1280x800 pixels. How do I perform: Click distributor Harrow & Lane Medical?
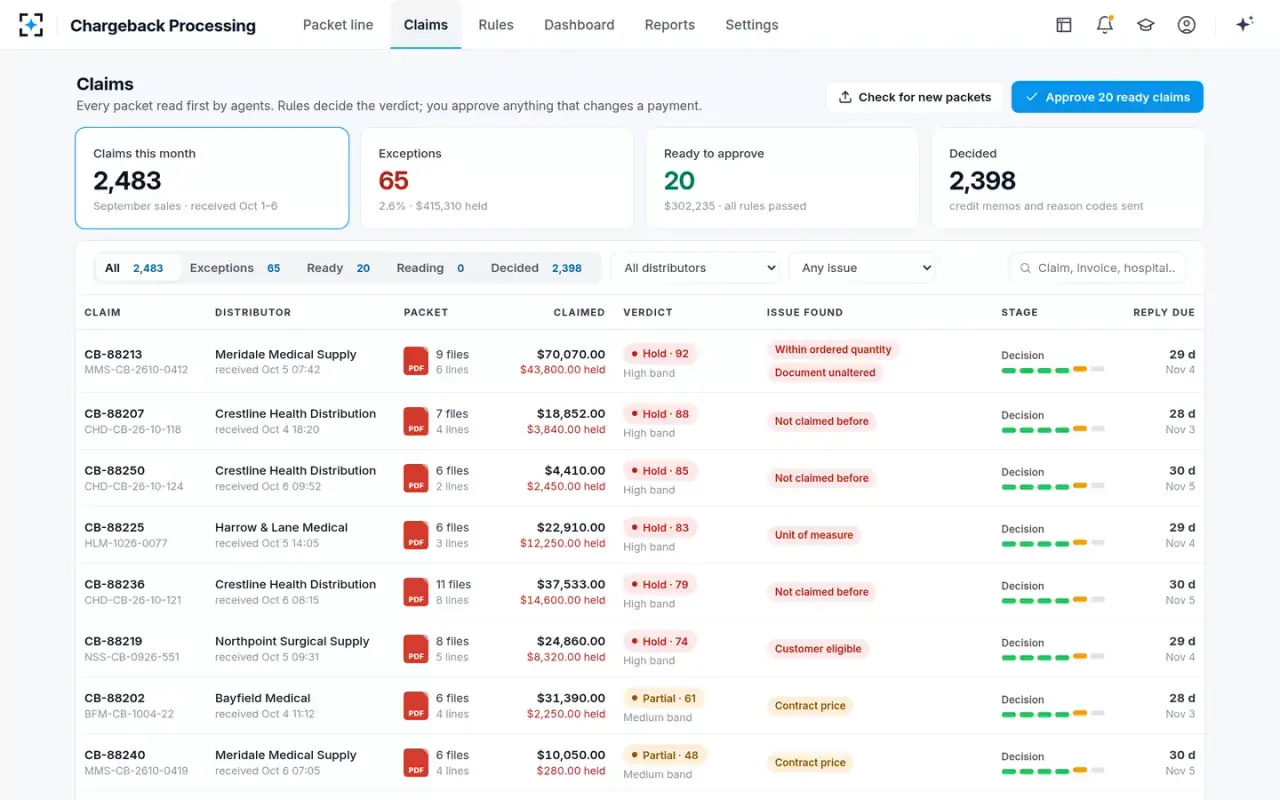(x=281, y=527)
